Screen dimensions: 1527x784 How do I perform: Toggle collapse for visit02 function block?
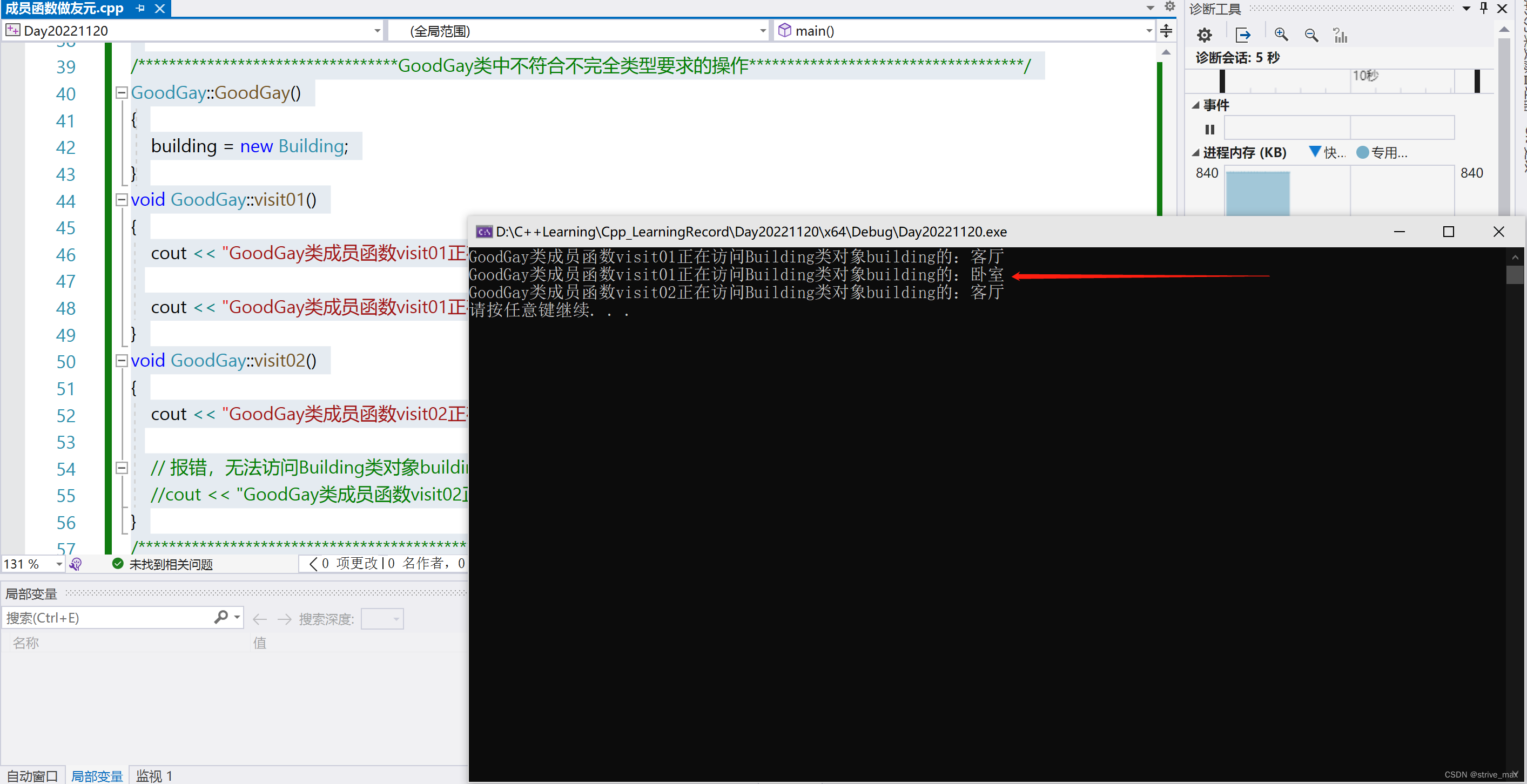coord(119,359)
